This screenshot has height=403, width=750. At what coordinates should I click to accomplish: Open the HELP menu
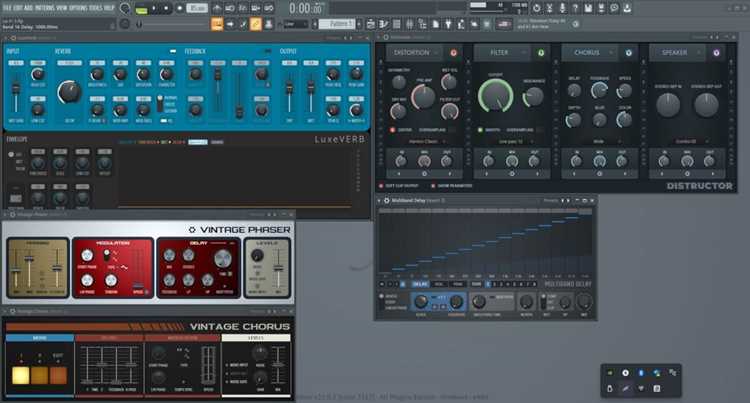pyautogui.click(x=109, y=8)
